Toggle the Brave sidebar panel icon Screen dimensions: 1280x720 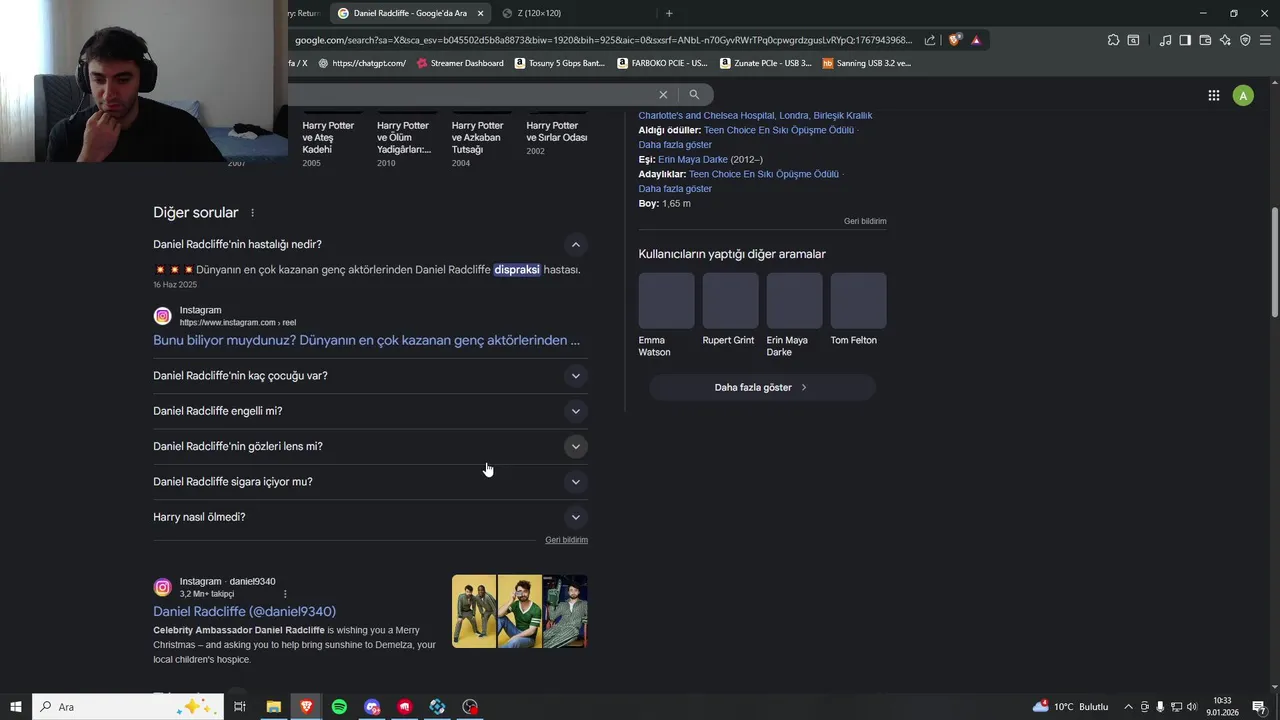click(x=1185, y=40)
